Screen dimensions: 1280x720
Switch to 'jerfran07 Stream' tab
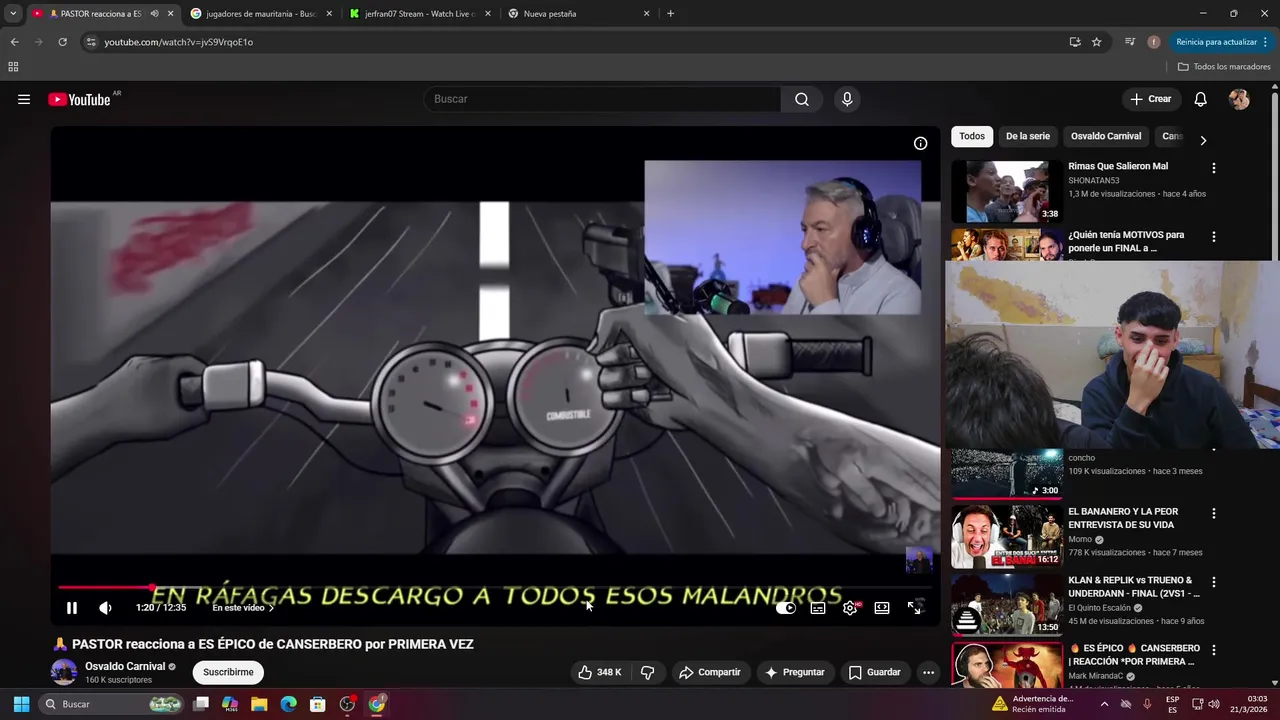tap(420, 14)
